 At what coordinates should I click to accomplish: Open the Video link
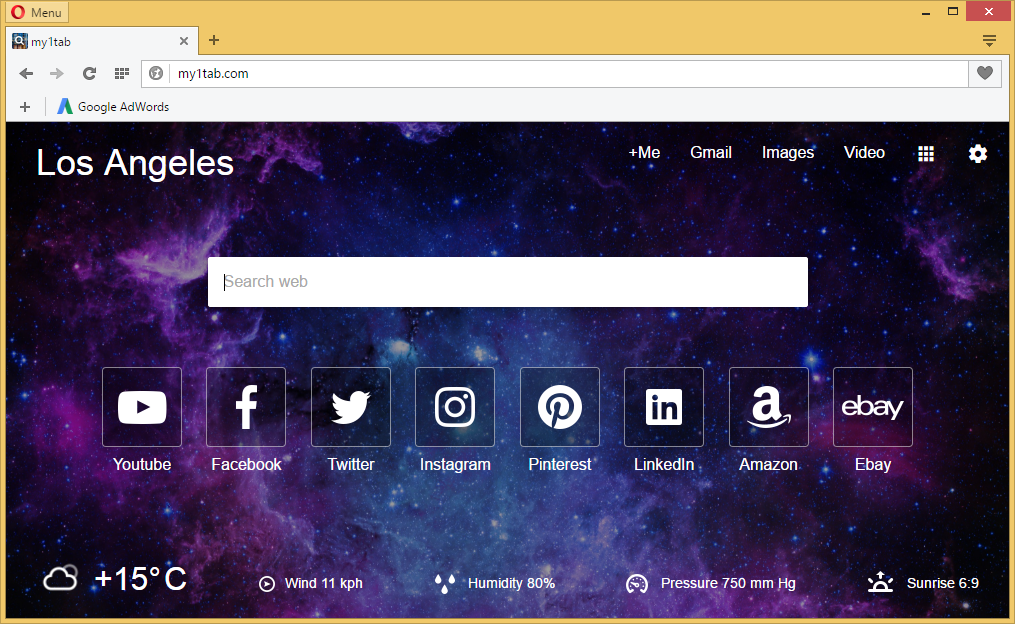[x=864, y=153]
